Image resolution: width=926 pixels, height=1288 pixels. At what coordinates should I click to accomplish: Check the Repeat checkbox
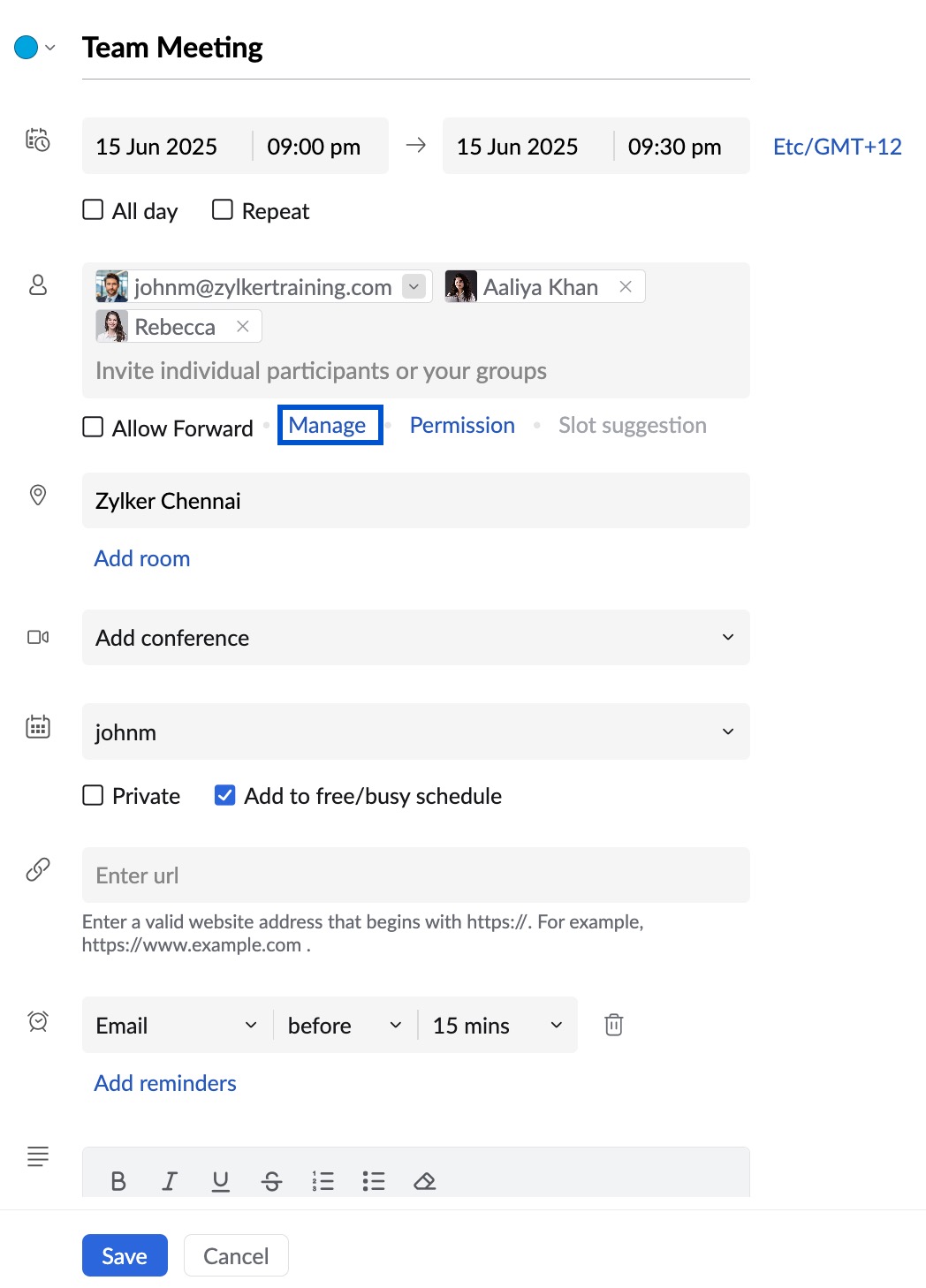(221, 209)
